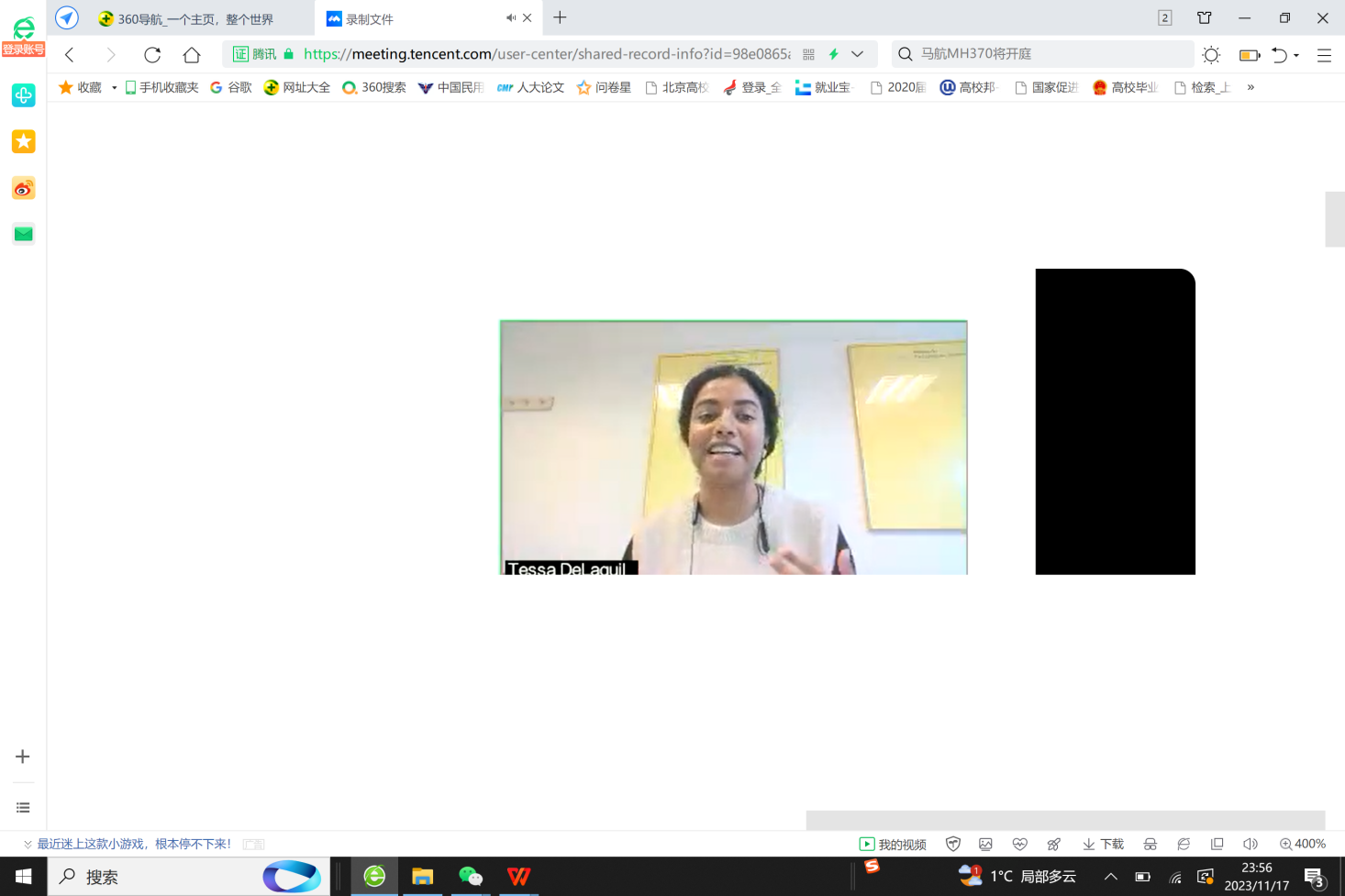1345x896 pixels.
Task: Reload the current page
Action: pos(152,55)
